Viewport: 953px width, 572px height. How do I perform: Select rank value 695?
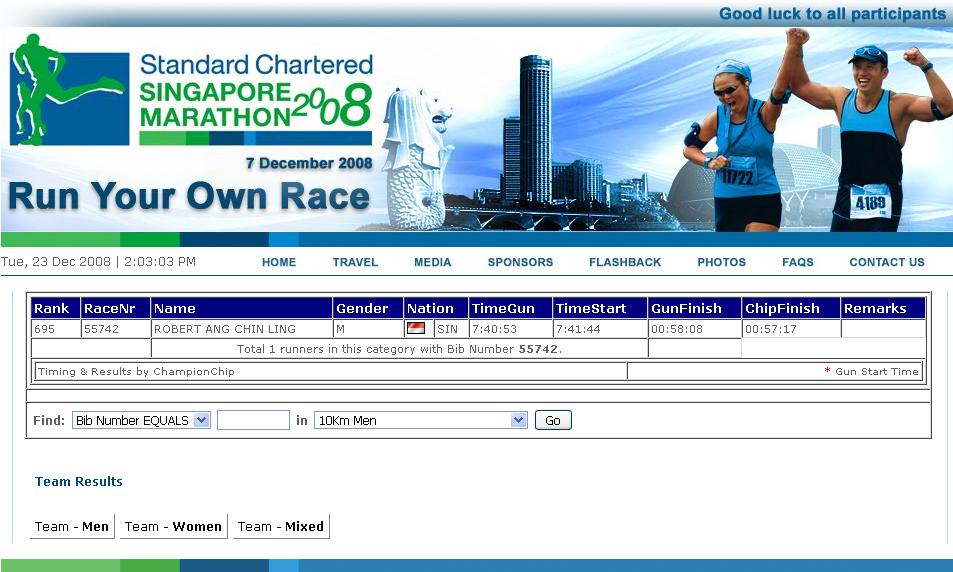(x=44, y=329)
